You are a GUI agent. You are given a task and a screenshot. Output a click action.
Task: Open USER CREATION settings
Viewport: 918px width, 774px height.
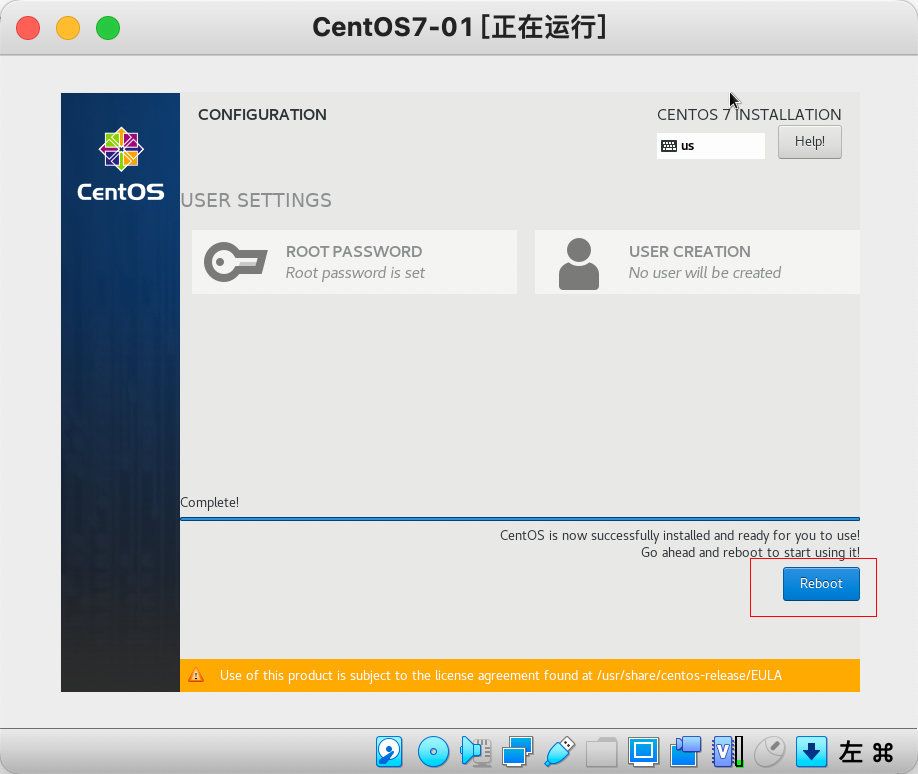(697, 262)
